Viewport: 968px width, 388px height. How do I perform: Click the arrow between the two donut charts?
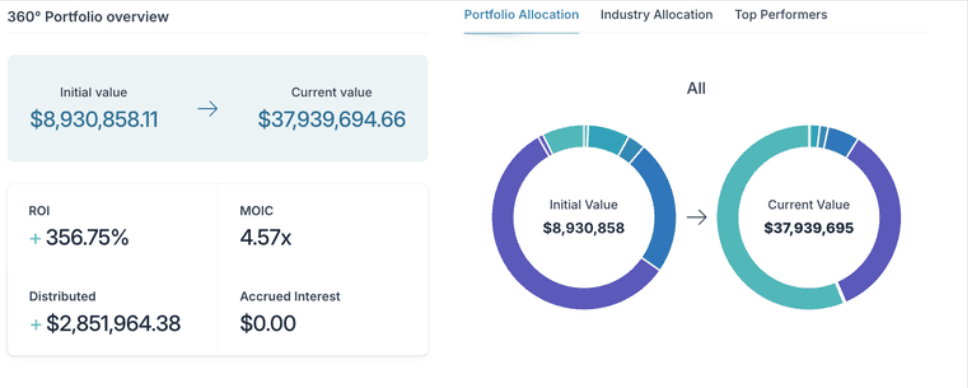(696, 217)
